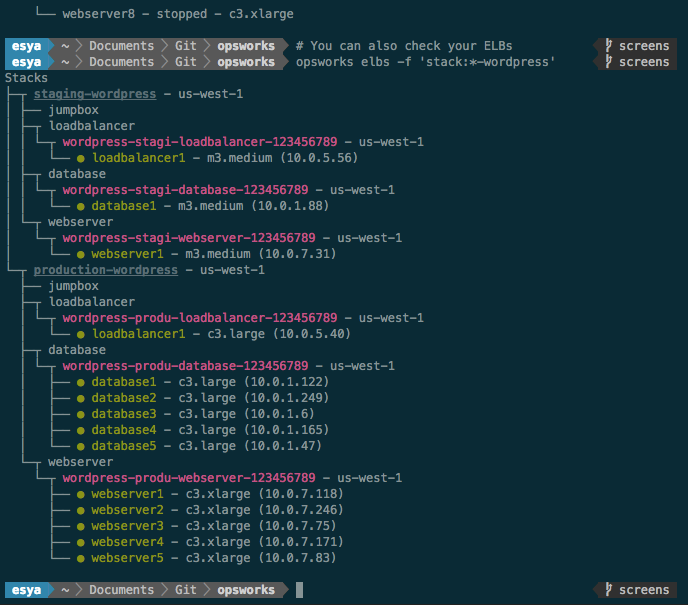The image size is (688, 605).
Task: Click status dot beside staging database1 m3.medium
Action: [81, 207]
